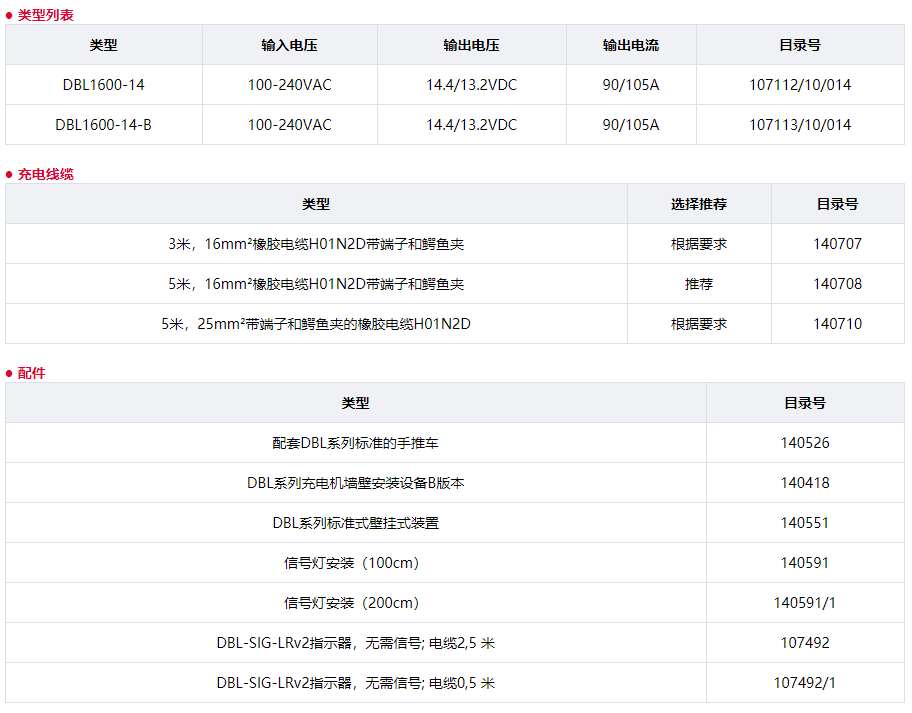Click the 输出电流 column header
This screenshot has width=912, height=713.
pos(630,45)
